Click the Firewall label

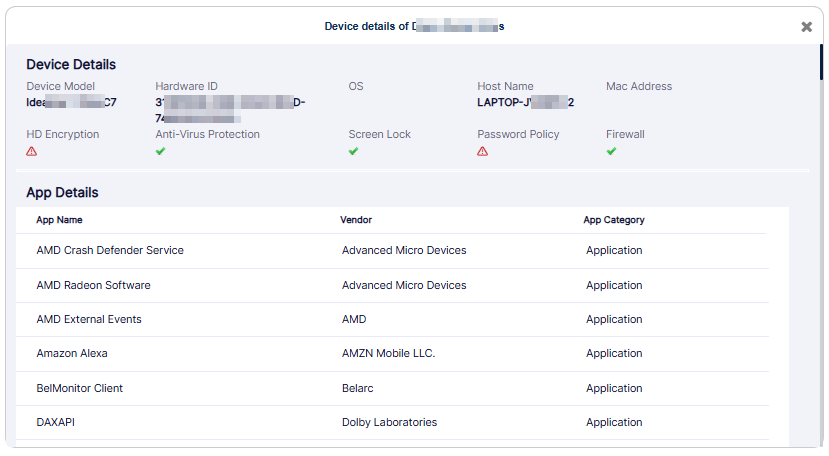(625, 134)
